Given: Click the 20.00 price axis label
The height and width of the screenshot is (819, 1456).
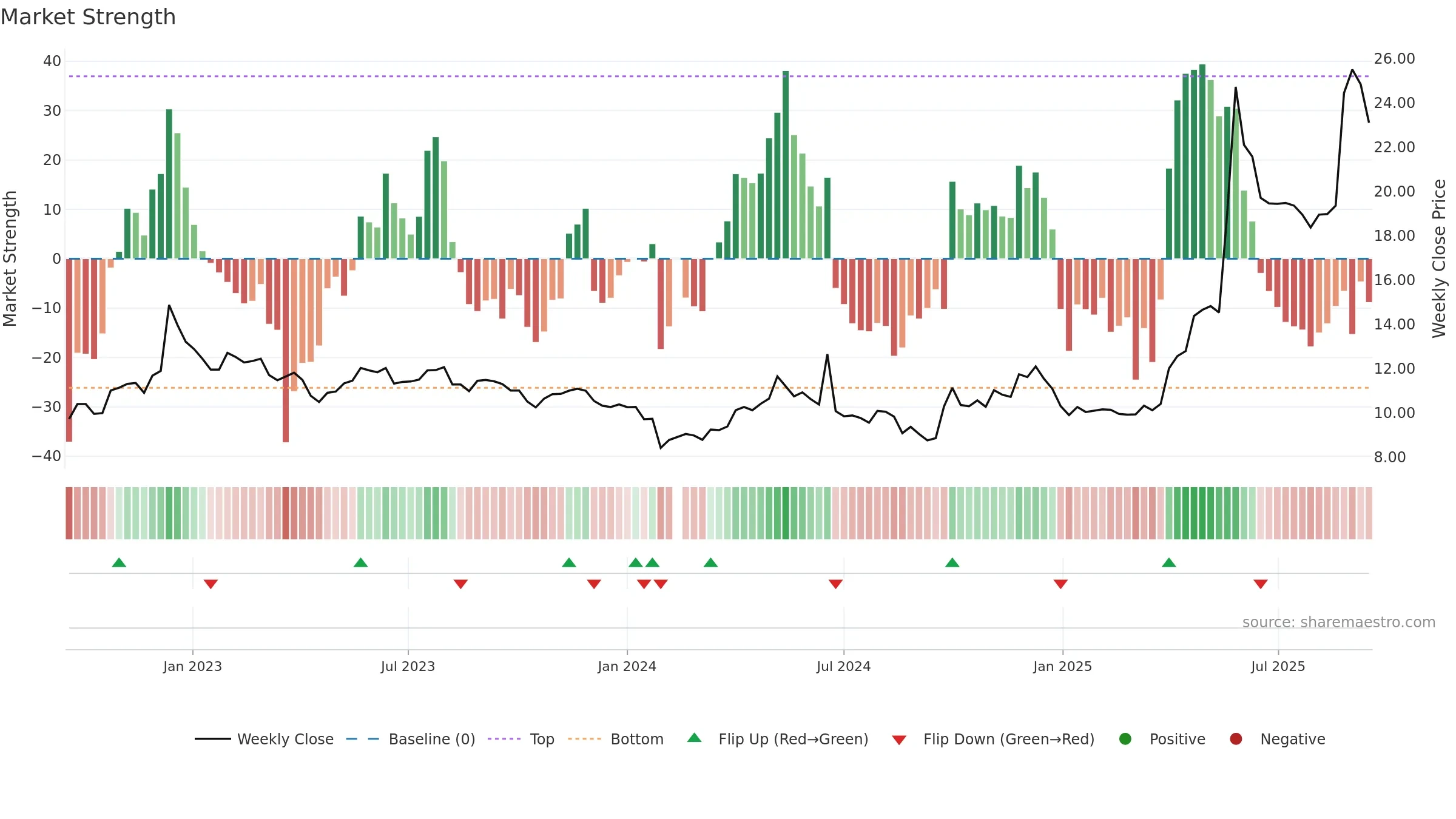Looking at the screenshot, I should coord(1394,192).
